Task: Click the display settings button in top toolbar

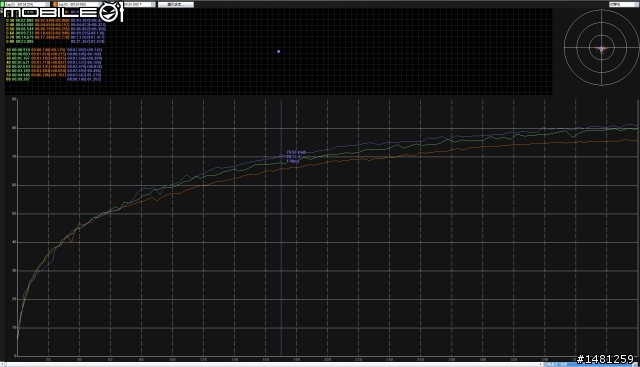Action: click(x=176, y=4)
